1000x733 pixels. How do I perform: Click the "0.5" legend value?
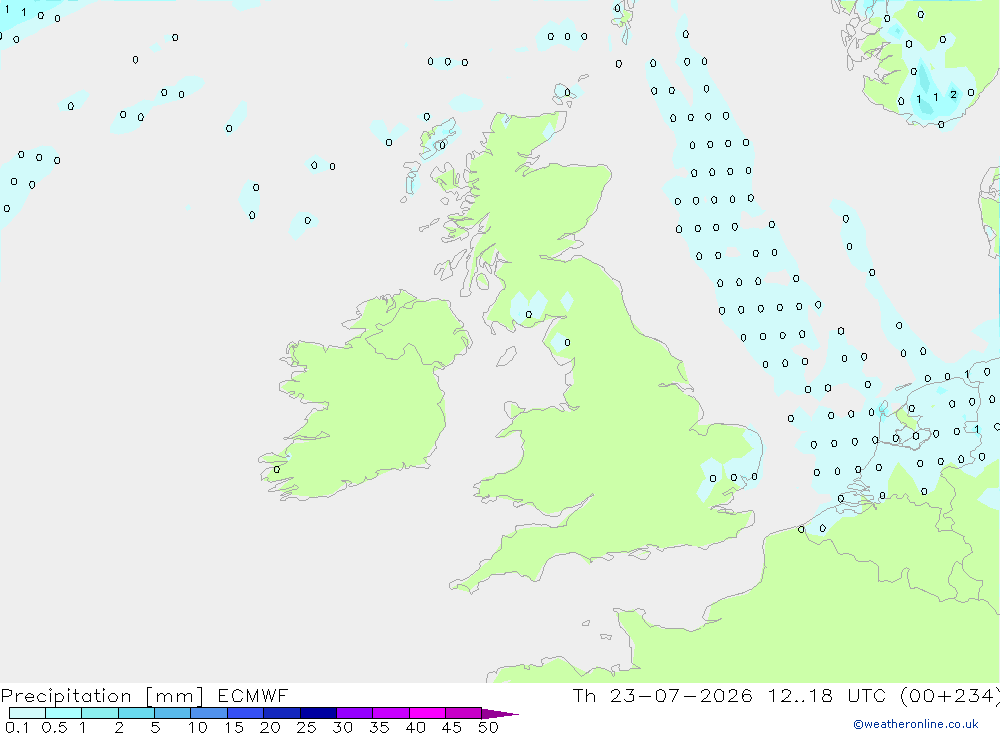[x=54, y=727]
